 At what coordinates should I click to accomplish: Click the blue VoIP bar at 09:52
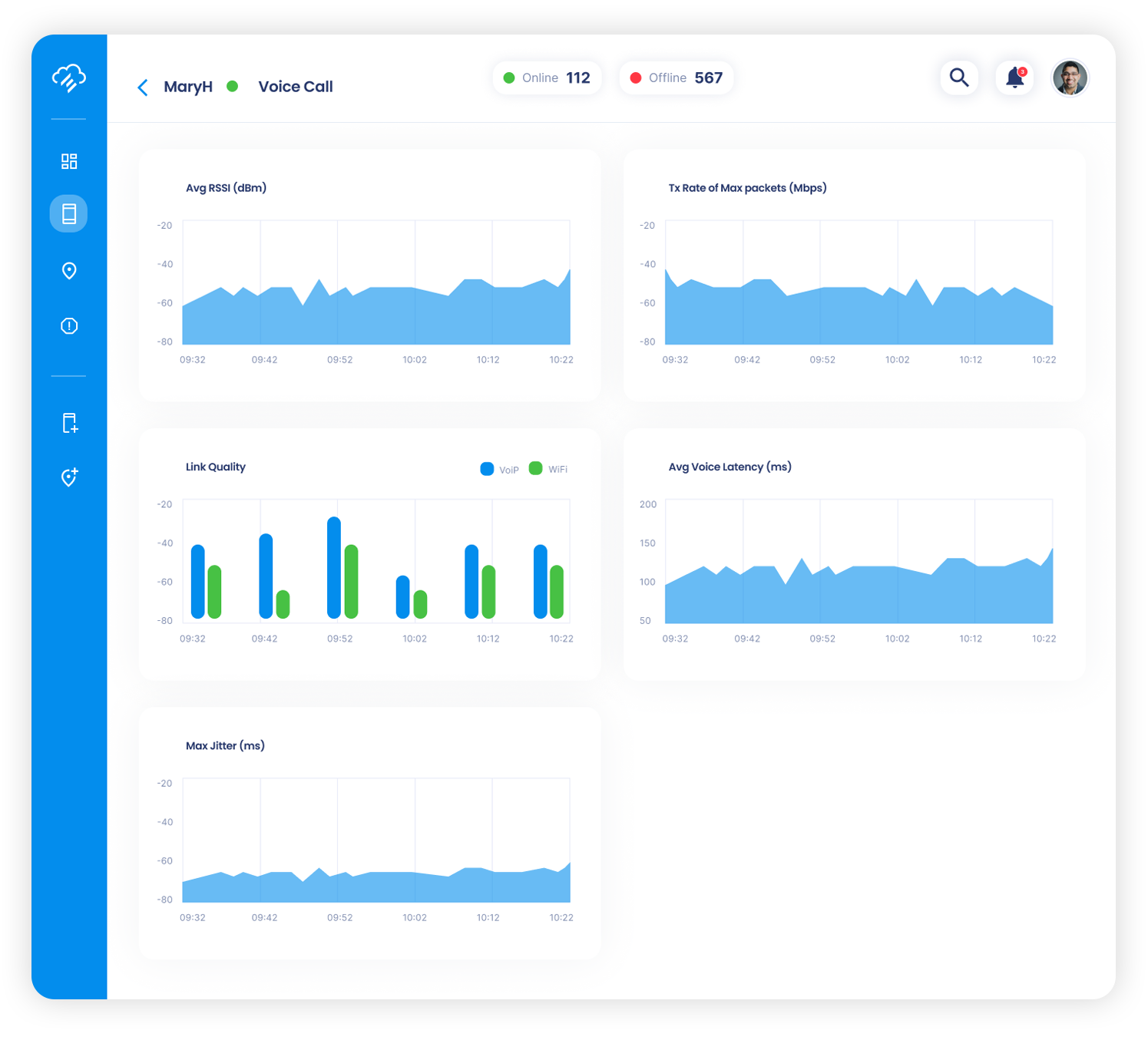pyautogui.click(x=334, y=568)
